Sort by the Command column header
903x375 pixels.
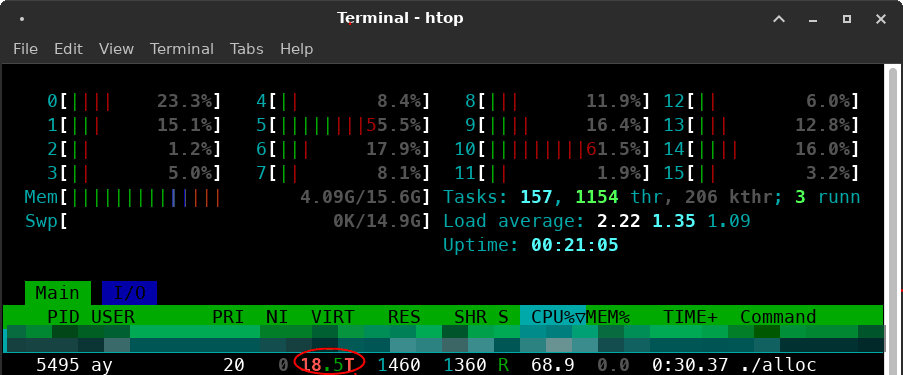coord(778,317)
